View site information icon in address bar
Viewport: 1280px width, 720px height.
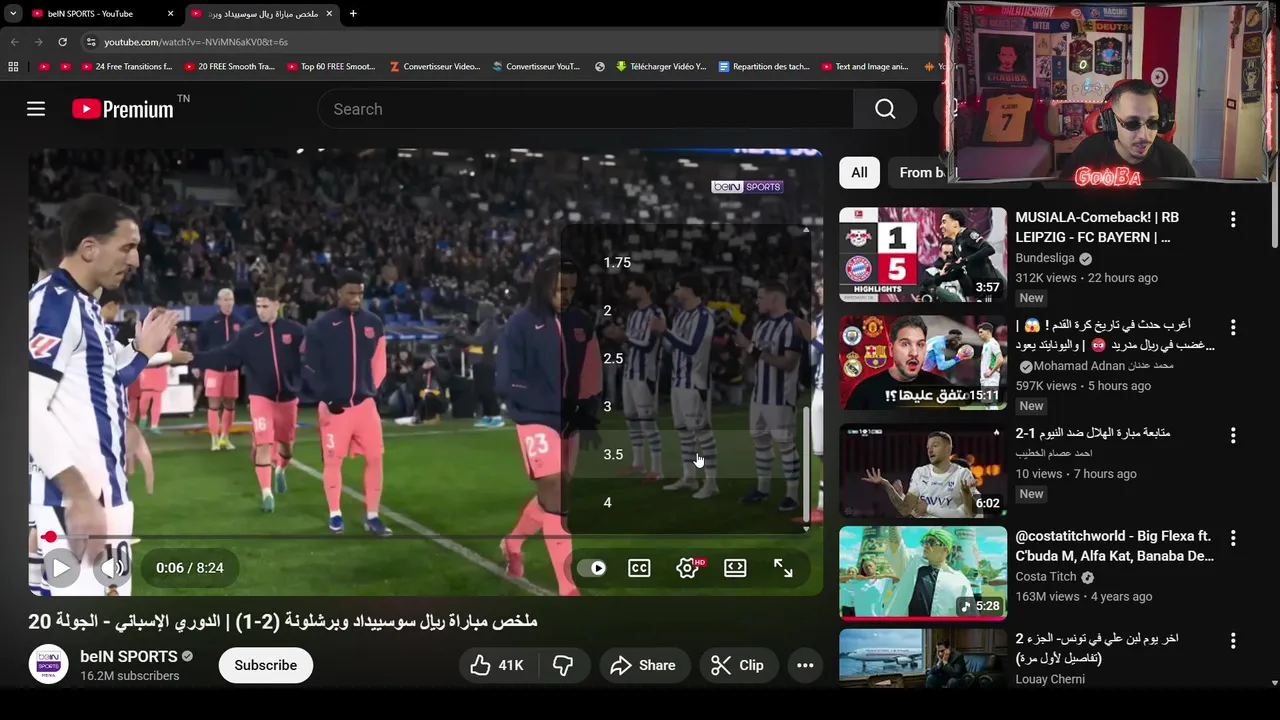coord(91,42)
